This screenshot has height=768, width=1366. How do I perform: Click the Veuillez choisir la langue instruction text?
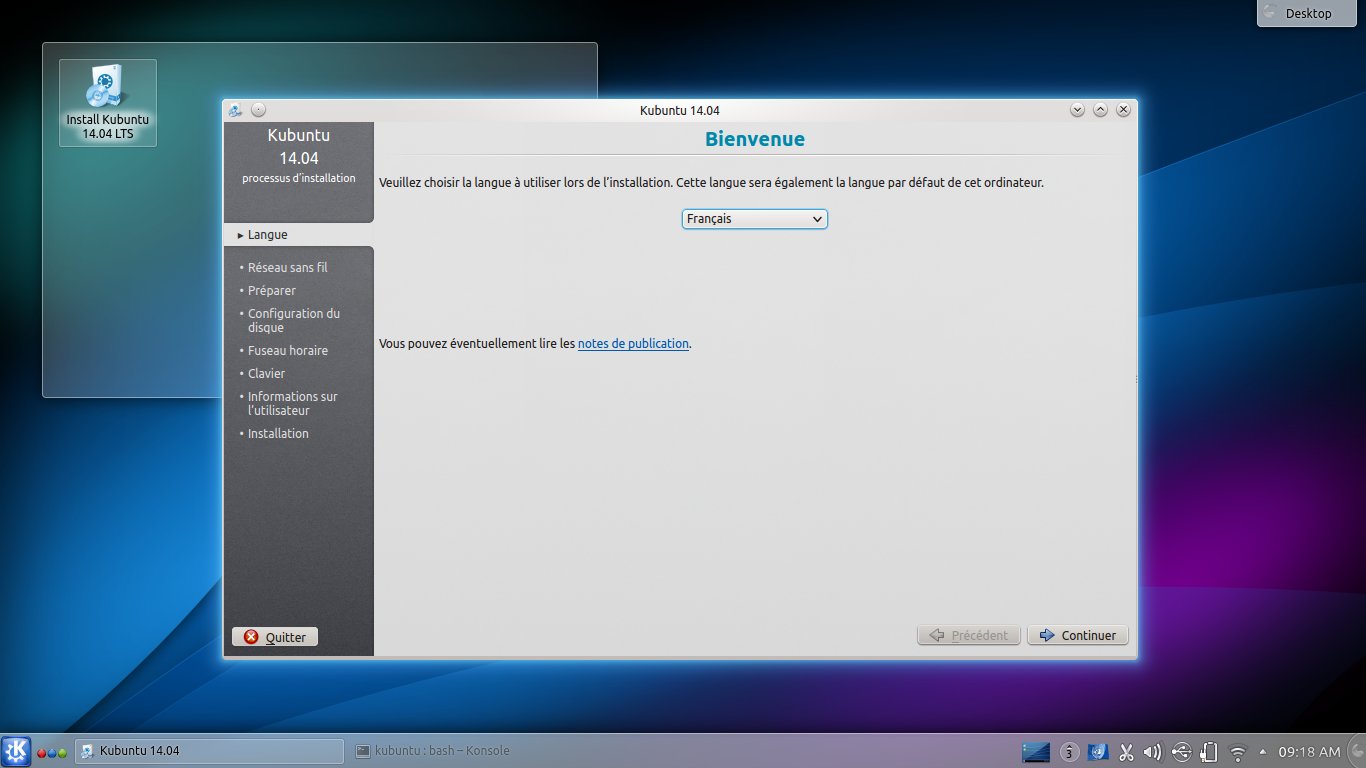[711, 183]
